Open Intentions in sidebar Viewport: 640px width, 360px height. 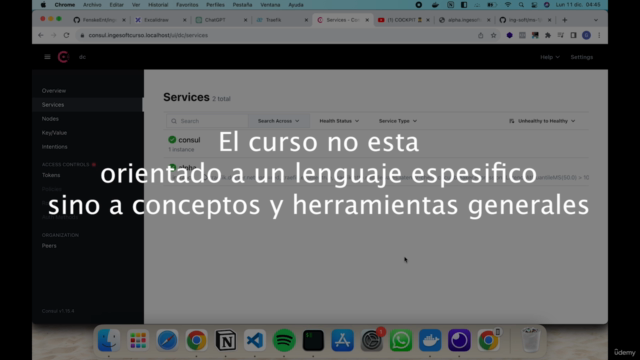click(x=54, y=147)
